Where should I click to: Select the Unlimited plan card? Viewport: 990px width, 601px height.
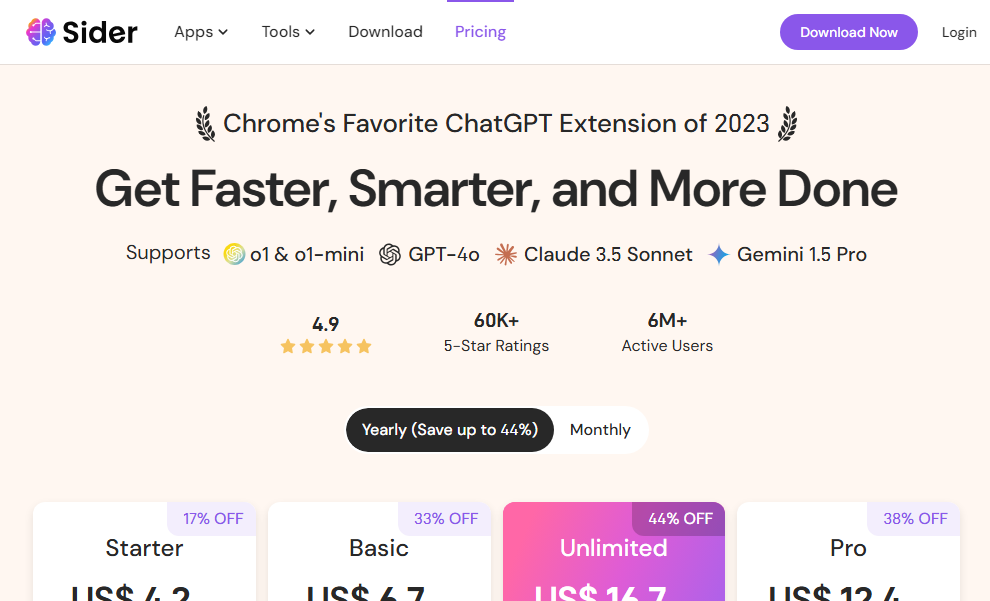[x=614, y=552]
